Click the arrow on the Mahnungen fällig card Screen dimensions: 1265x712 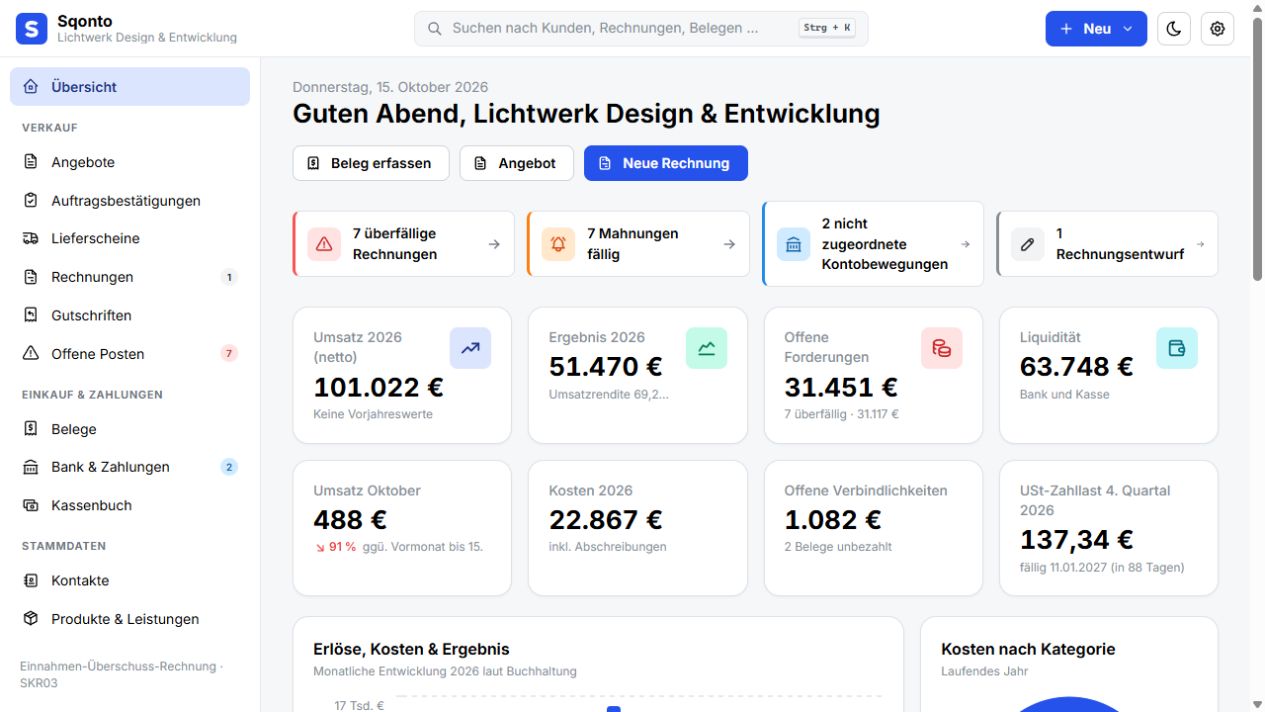coord(729,244)
